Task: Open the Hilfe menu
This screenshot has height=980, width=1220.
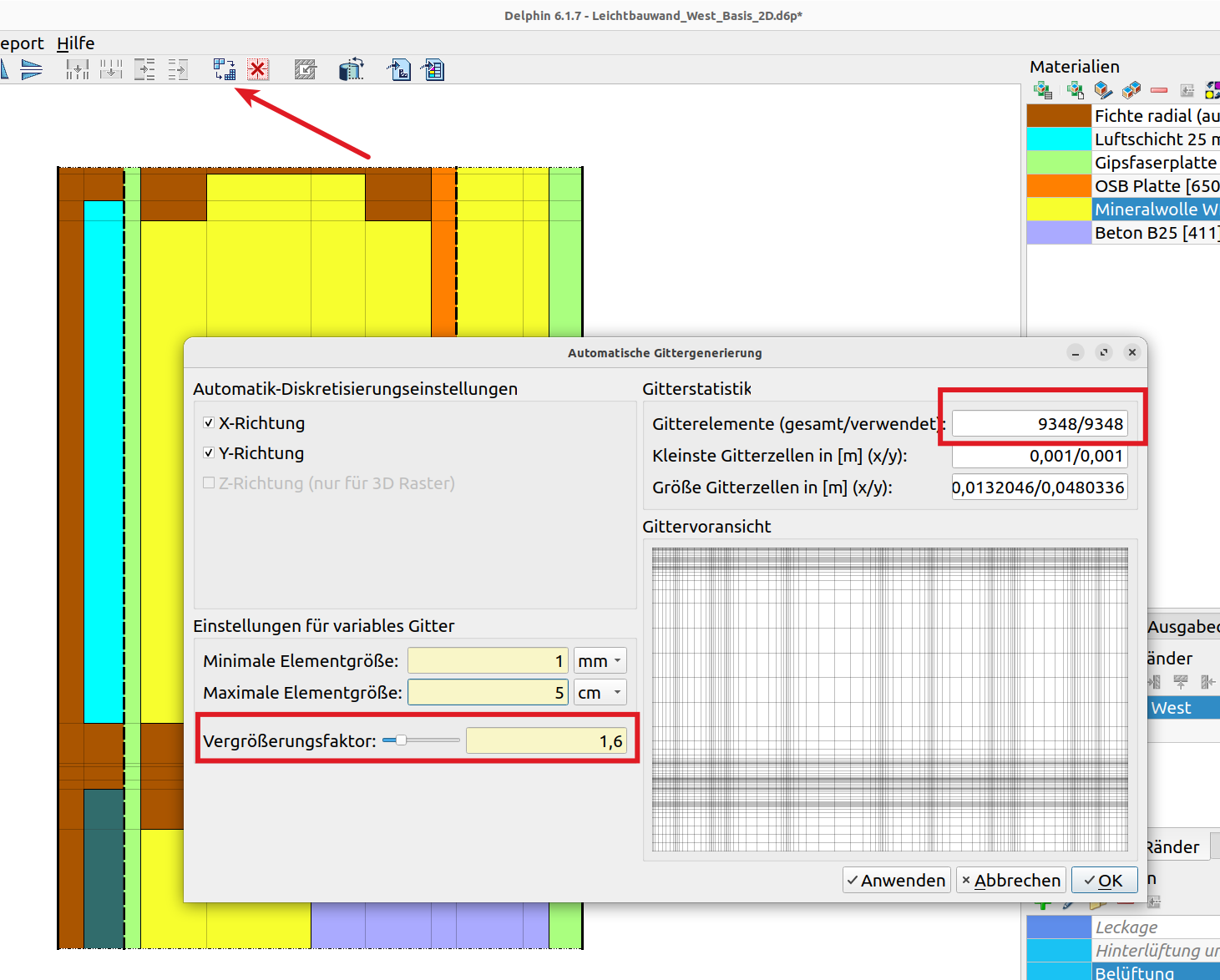Action: click(75, 43)
